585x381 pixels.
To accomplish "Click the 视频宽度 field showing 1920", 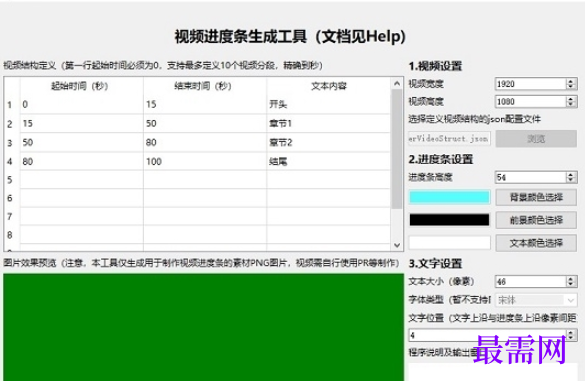I will [530, 84].
